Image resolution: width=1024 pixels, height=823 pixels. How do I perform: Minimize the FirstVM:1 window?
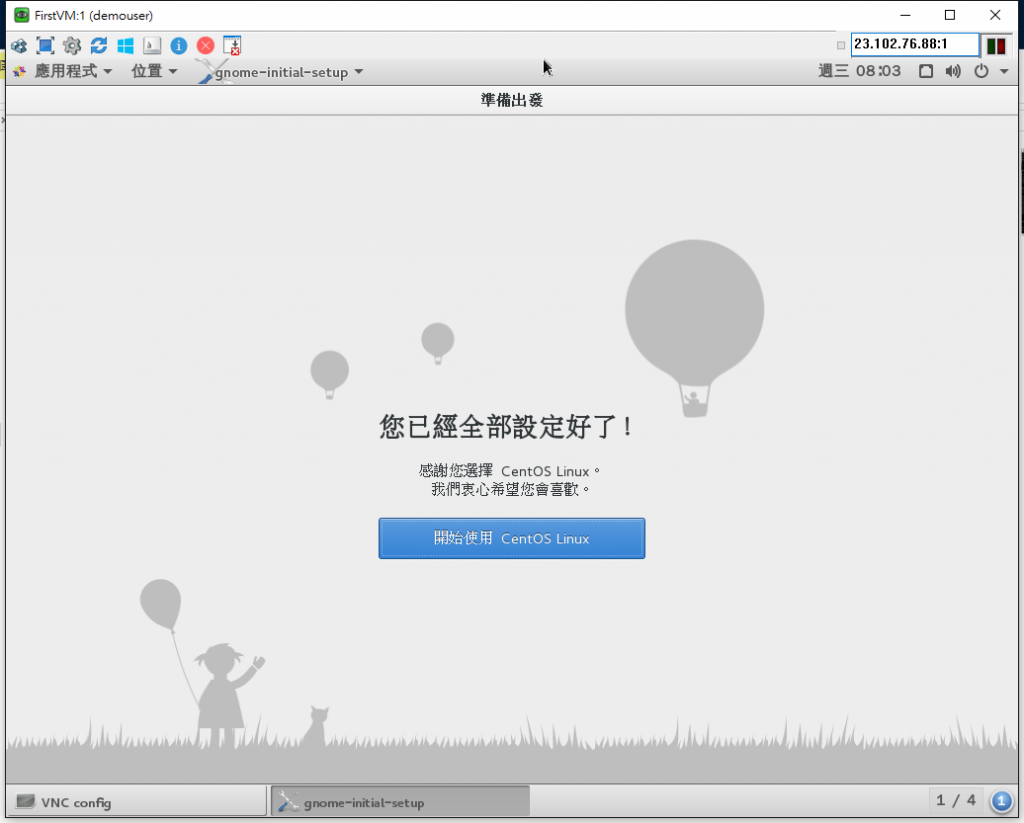point(905,15)
